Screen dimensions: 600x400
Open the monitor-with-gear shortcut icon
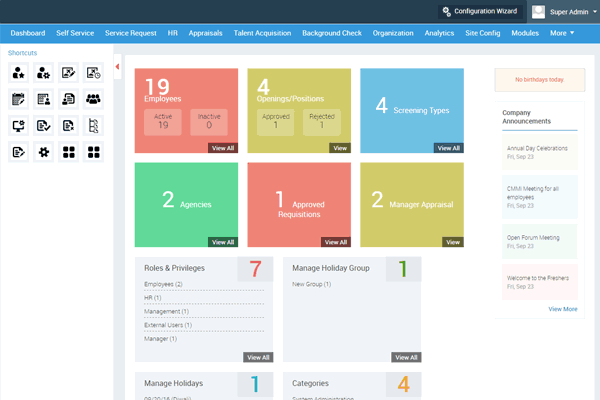(18, 125)
